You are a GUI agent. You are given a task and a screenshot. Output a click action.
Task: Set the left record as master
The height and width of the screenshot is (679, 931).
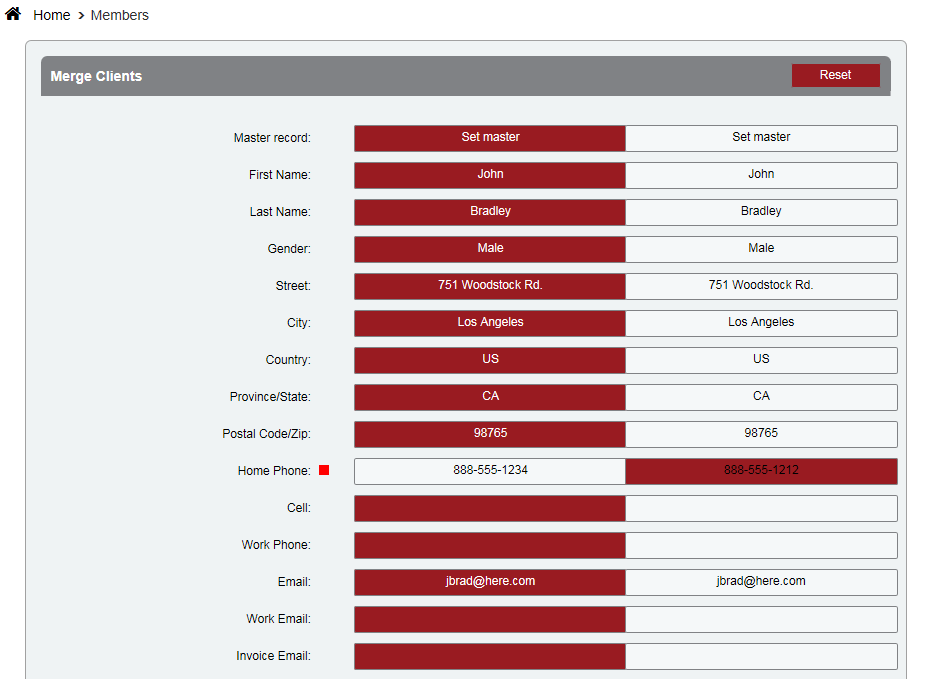pos(490,138)
